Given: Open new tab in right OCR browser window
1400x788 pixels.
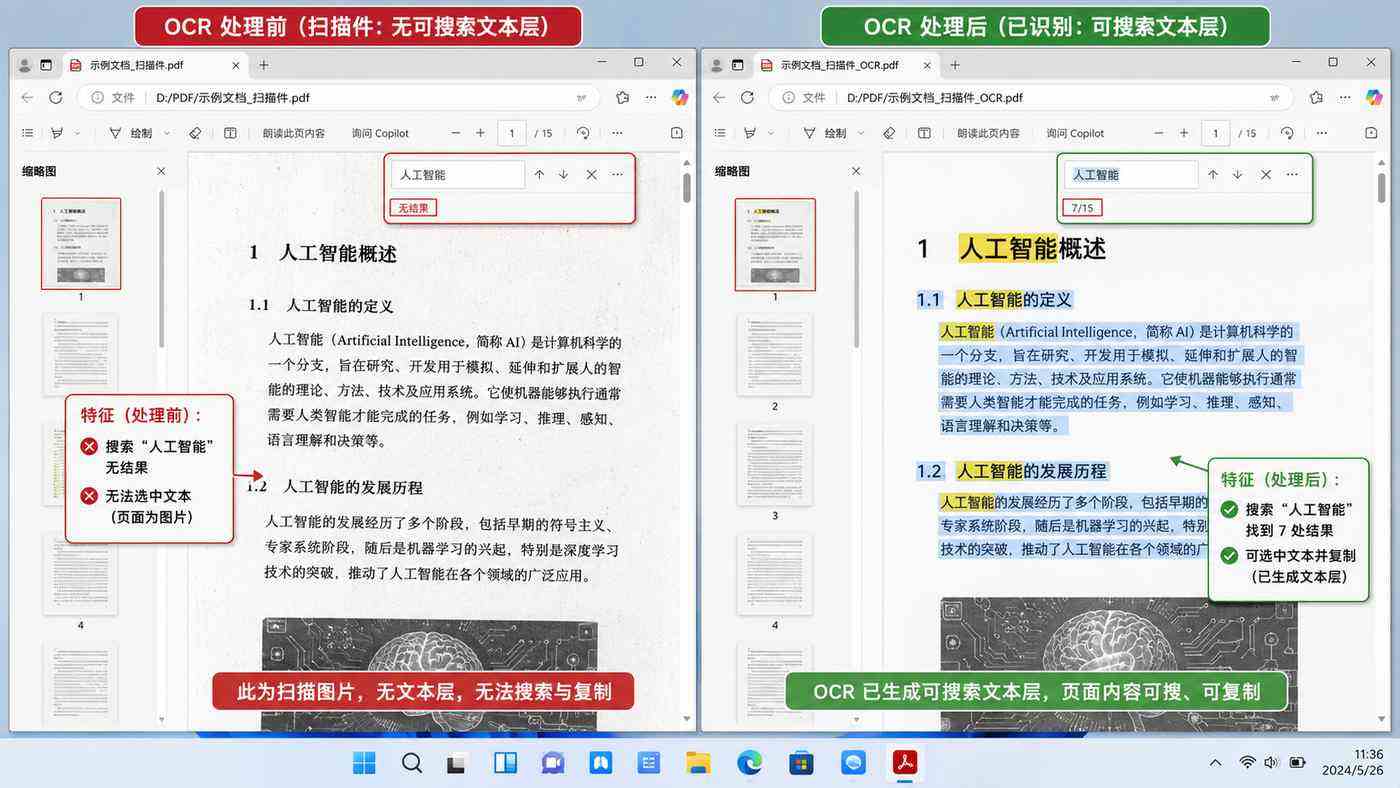Looking at the screenshot, I should (x=955, y=65).
